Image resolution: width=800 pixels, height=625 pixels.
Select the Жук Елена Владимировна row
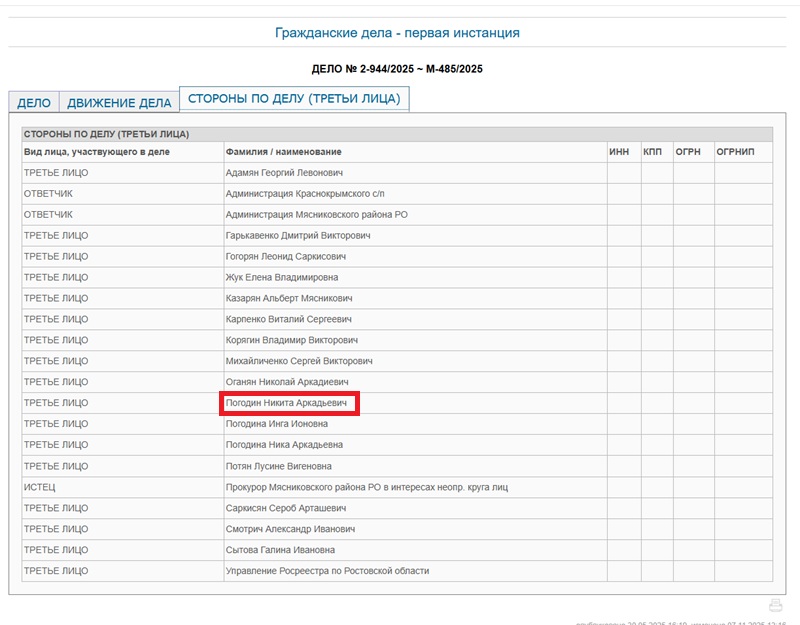282,277
